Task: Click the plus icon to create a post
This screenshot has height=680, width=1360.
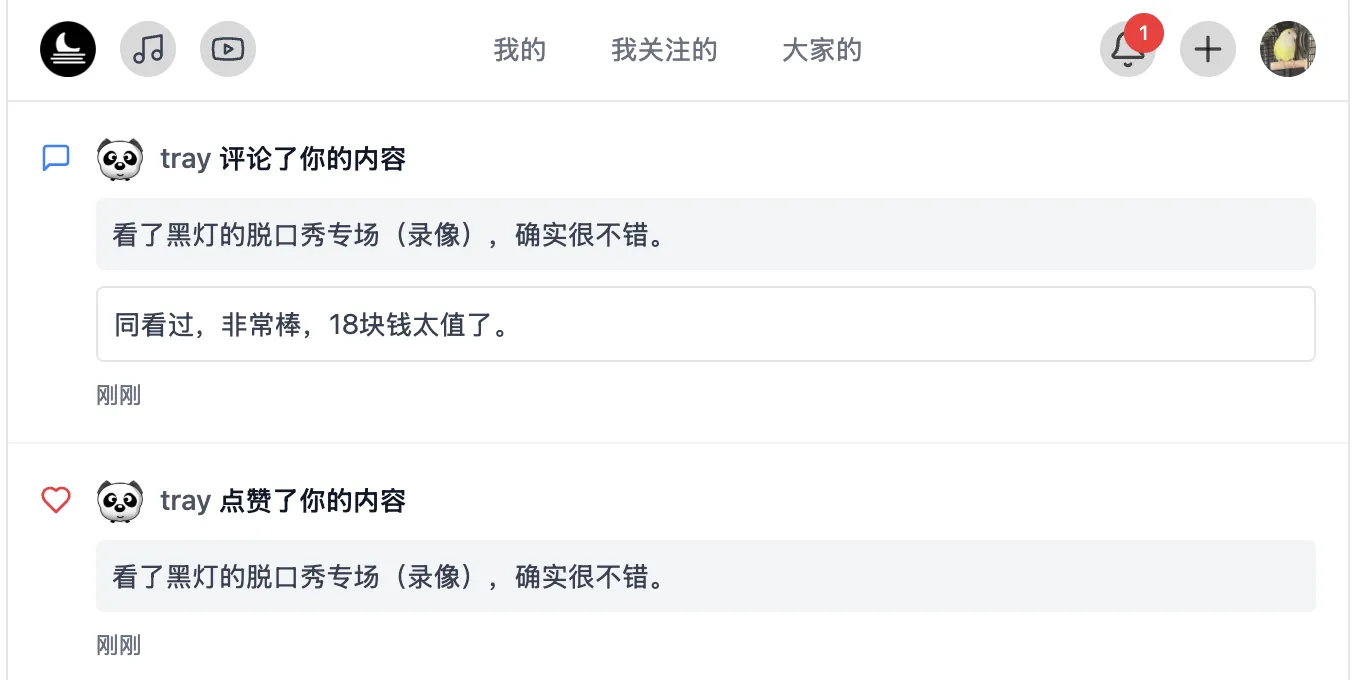Action: click(1208, 49)
